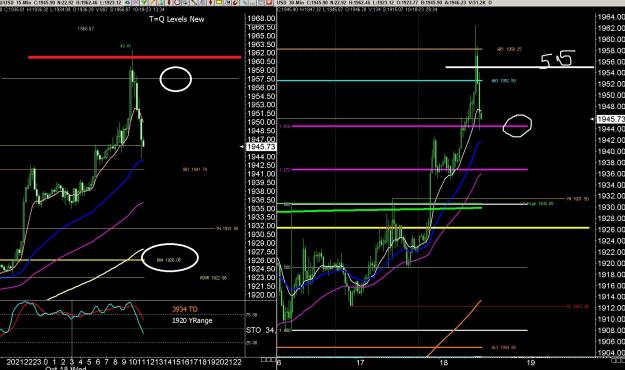Select the upper magenta Fibonacci line on the 30-minute chart
625x370 pixels.
coord(411,126)
